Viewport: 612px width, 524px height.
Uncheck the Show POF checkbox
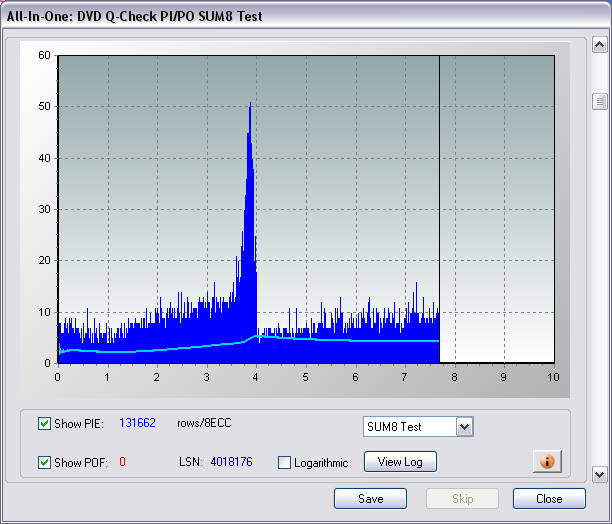click(x=44, y=462)
